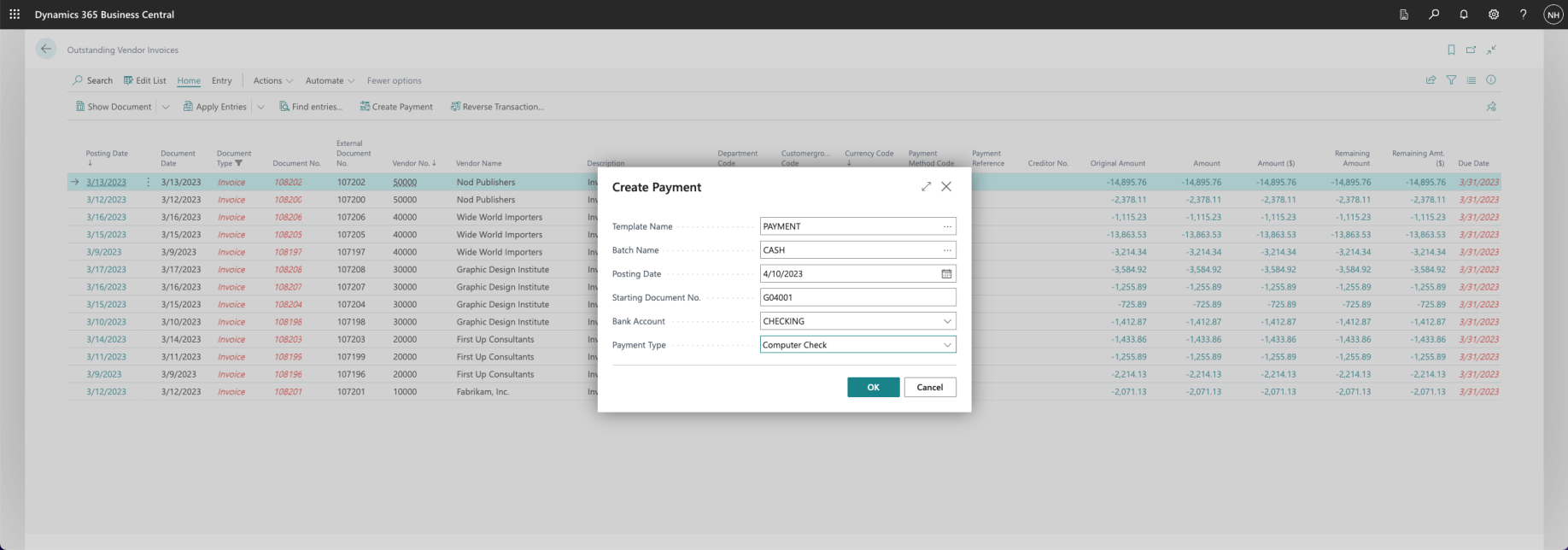This screenshot has width=1568, height=550.
Task: Click the document icon in top bar
Action: [x=1404, y=15]
